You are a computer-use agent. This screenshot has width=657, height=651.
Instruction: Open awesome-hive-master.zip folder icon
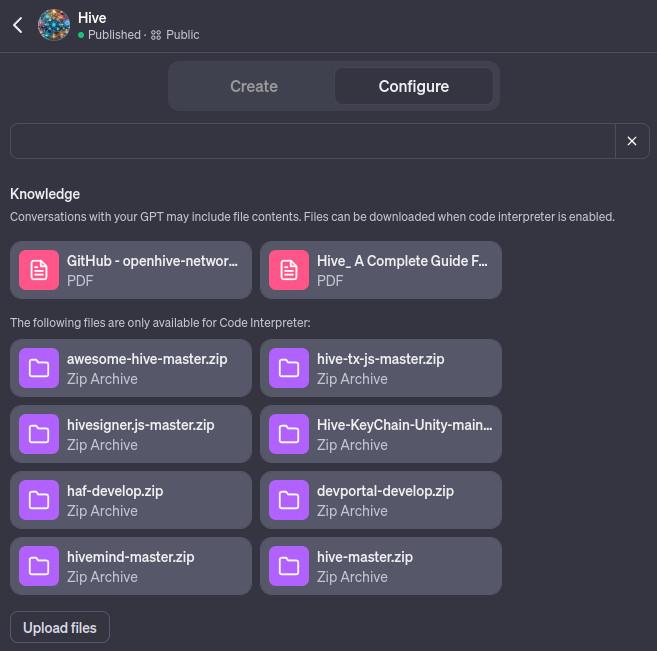[x=39, y=368]
